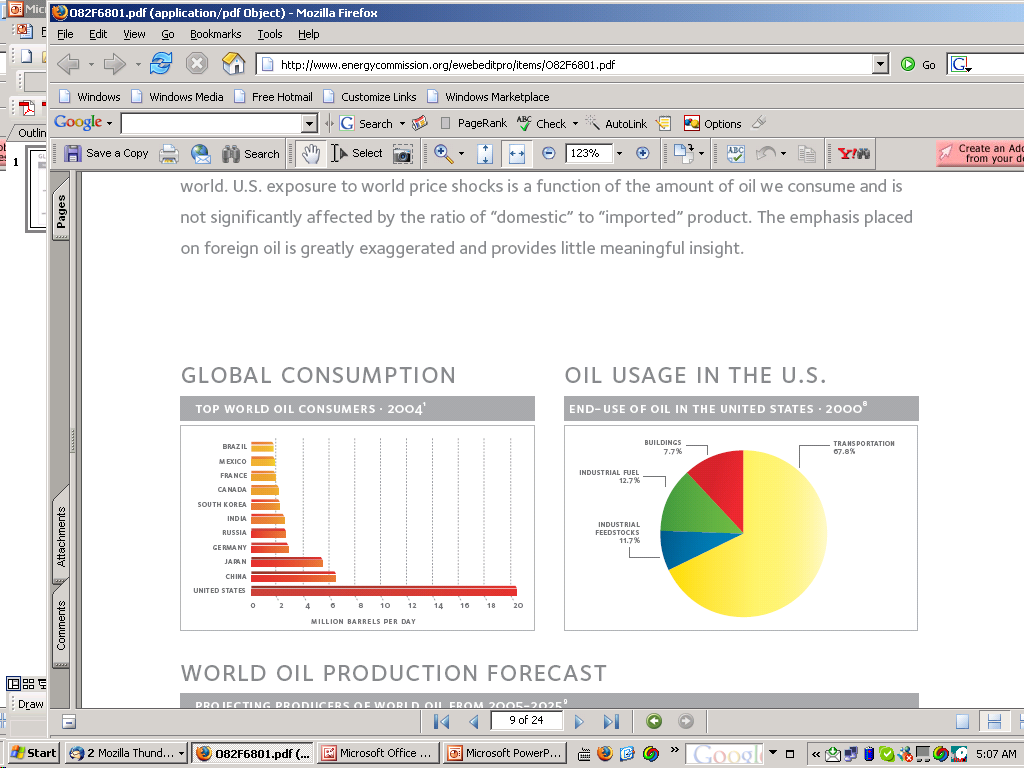This screenshot has width=1024, height=768.
Task: Click the Fit Width icon
Action: 517,153
